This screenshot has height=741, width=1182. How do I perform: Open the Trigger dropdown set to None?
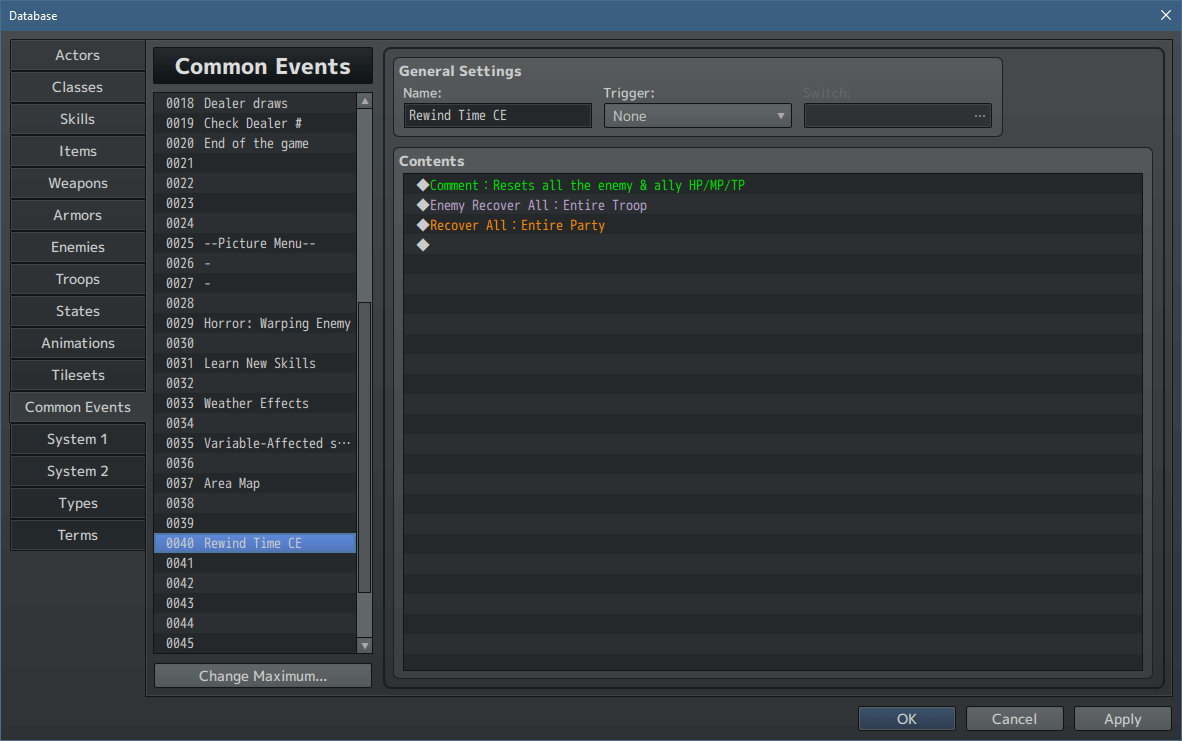coord(697,116)
